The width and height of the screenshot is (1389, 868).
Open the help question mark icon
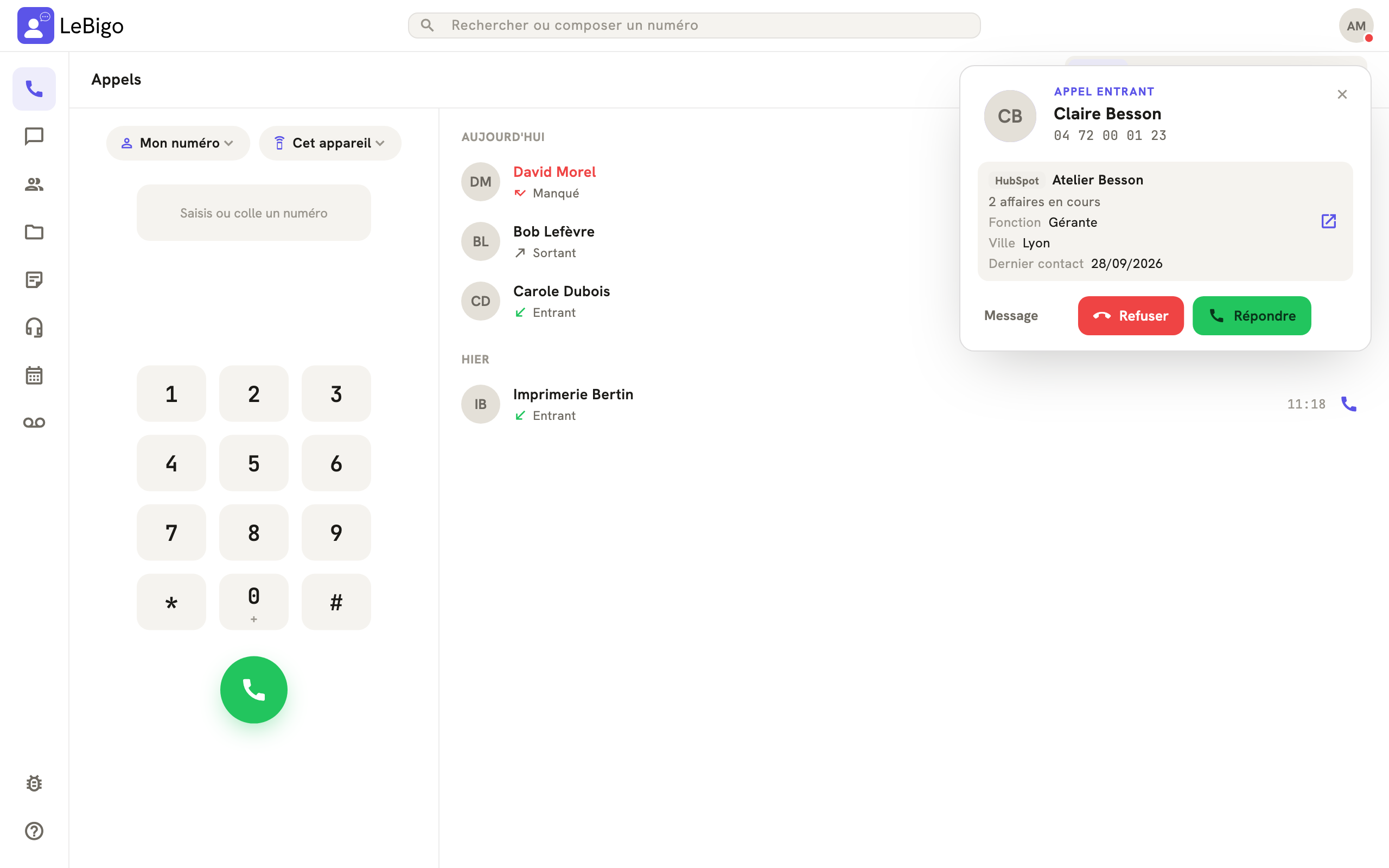(x=34, y=831)
